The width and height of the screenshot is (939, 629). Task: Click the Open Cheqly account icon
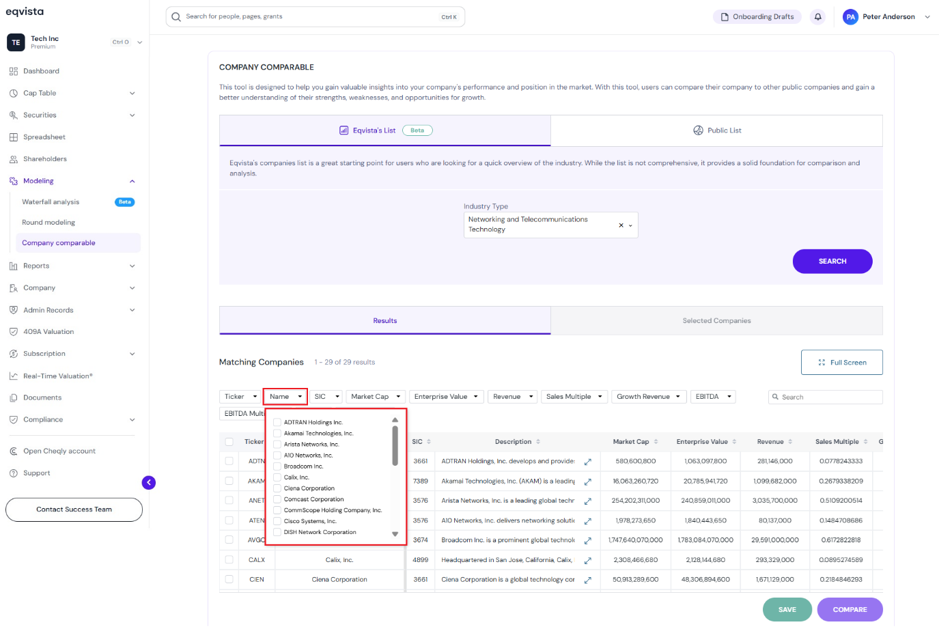point(13,451)
